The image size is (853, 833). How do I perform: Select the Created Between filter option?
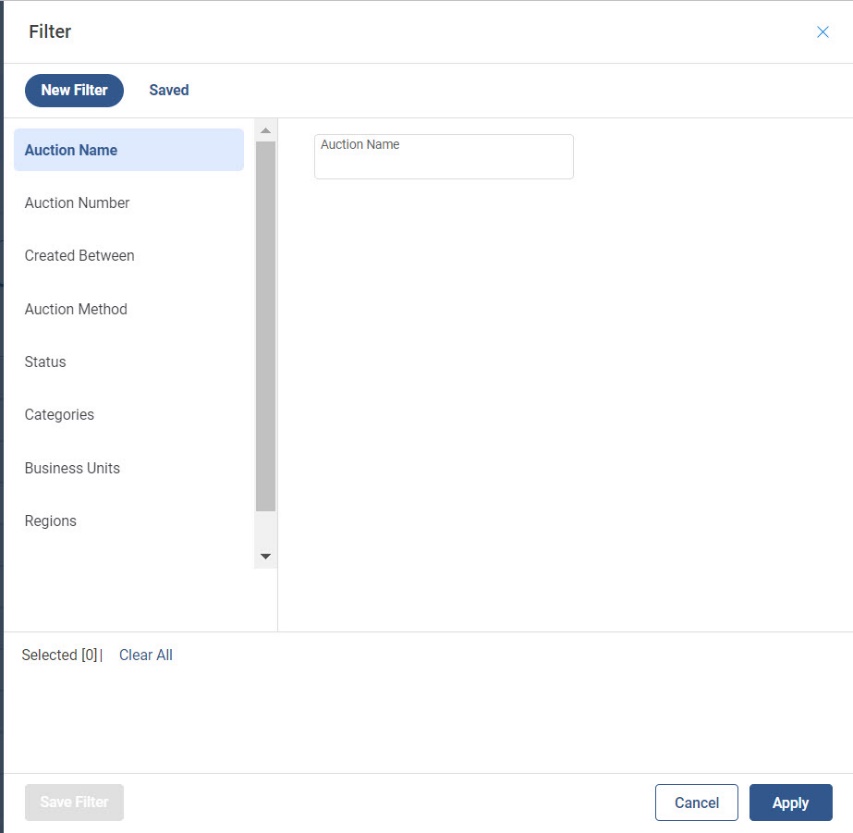pyautogui.click(x=79, y=256)
